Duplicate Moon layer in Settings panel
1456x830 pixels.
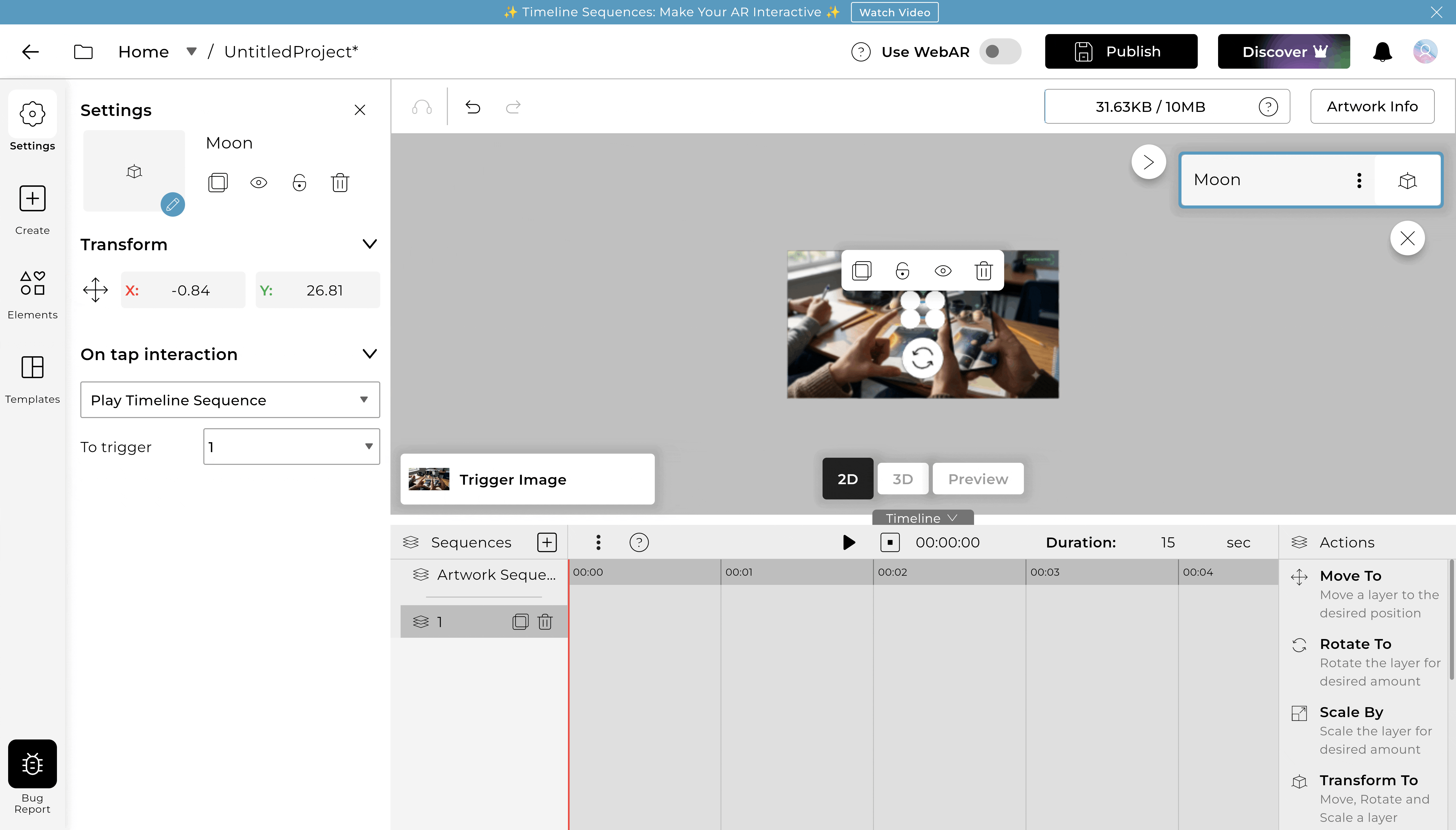coord(218,182)
